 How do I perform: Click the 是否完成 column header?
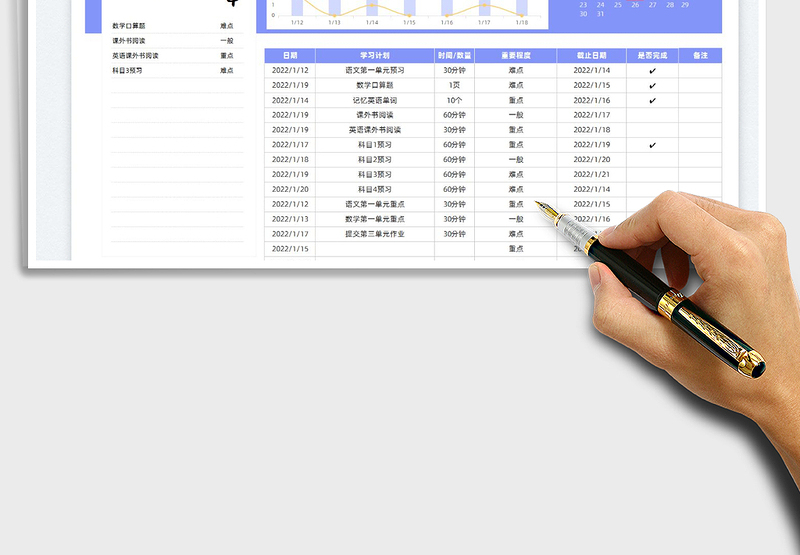click(652, 55)
